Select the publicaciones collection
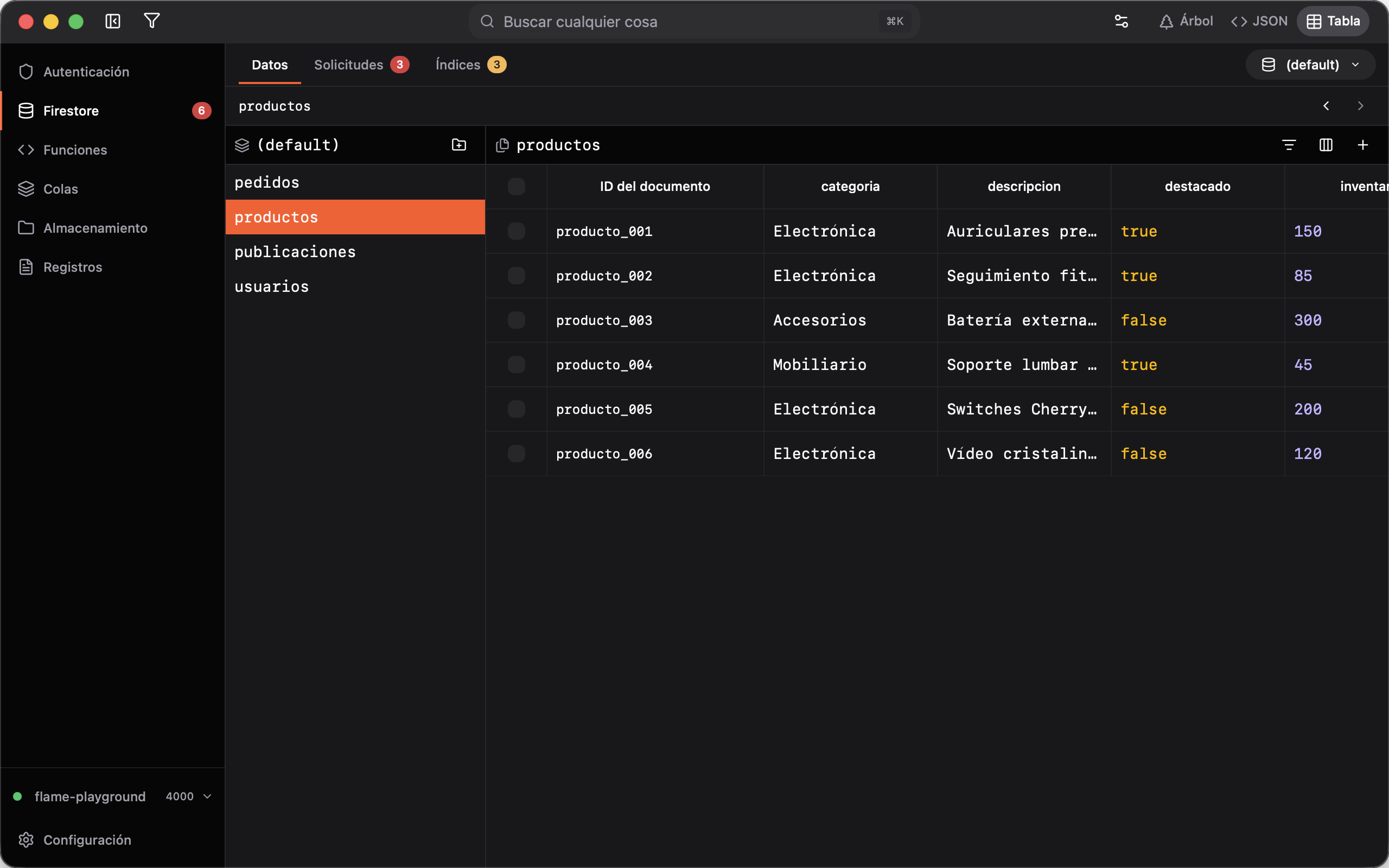The image size is (1389, 868). 355,252
